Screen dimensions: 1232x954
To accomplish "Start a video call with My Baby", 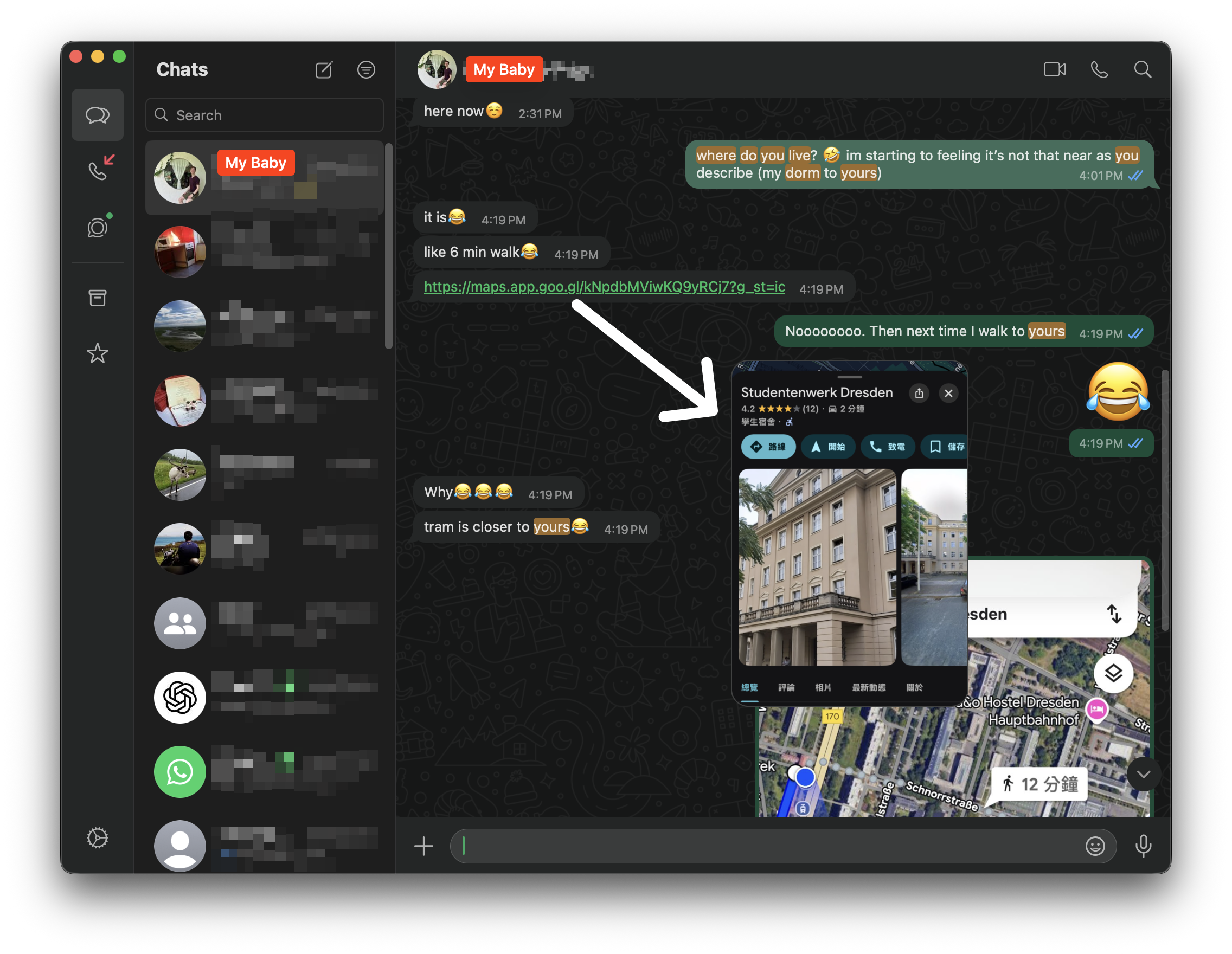I will pyautogui.click(x=1054, y=69).
